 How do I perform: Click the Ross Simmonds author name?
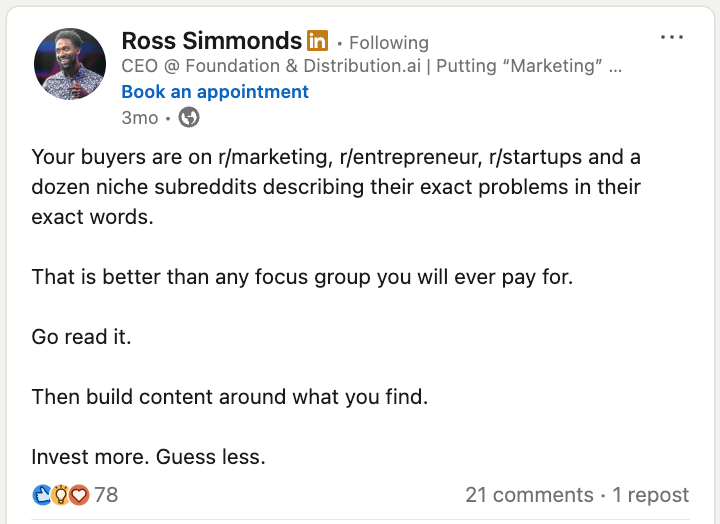click(x=212, y=41)
